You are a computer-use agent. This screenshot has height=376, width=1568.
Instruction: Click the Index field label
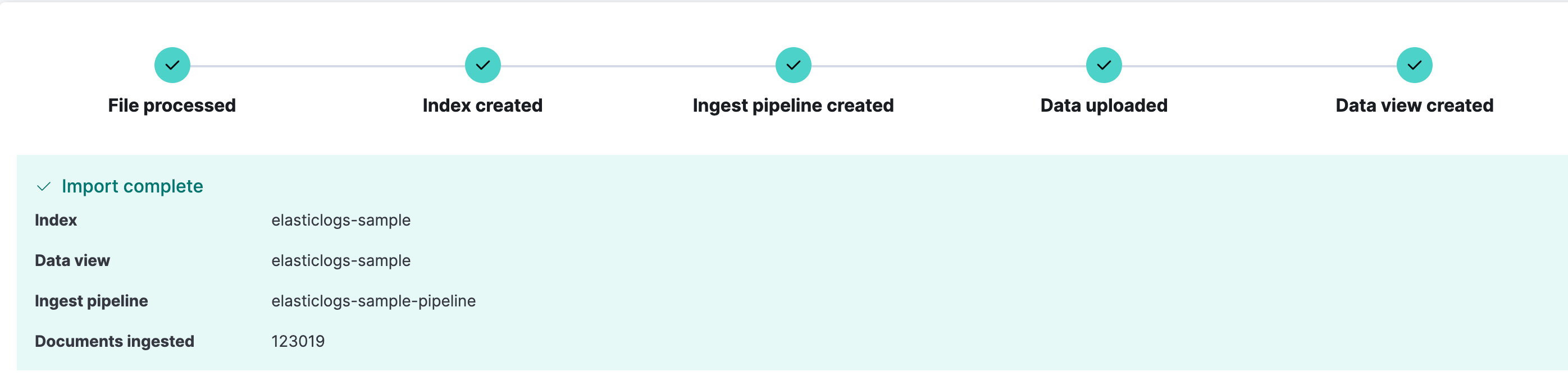pyautogui.click(x=56, y=220)
